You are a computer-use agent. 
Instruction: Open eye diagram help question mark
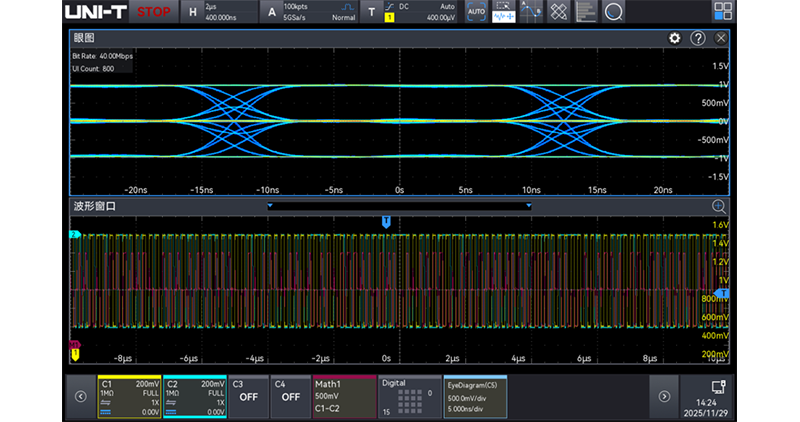698,38
